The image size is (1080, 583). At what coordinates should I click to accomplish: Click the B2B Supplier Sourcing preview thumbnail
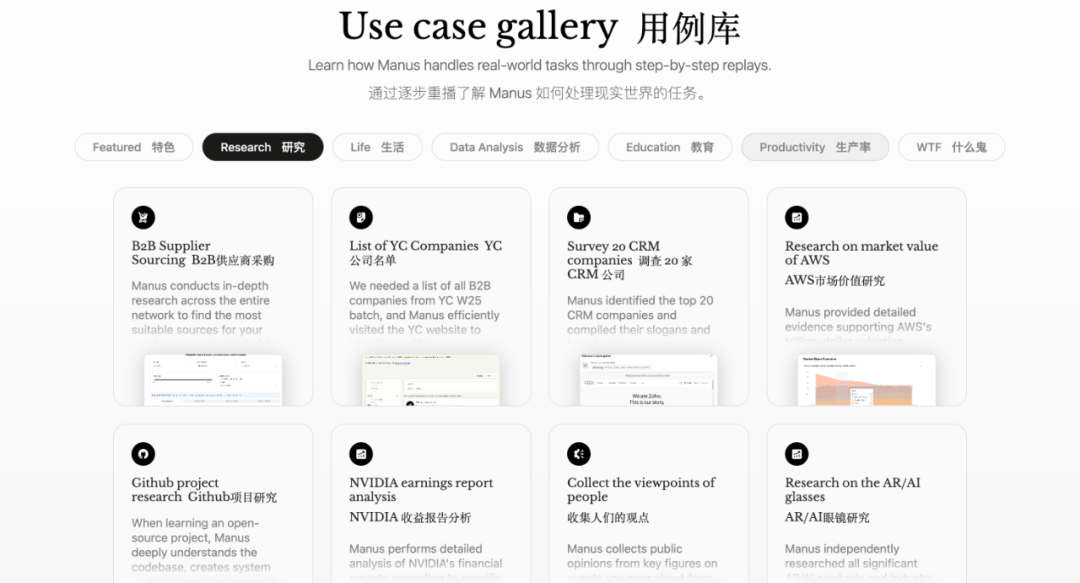click(213, 380)
